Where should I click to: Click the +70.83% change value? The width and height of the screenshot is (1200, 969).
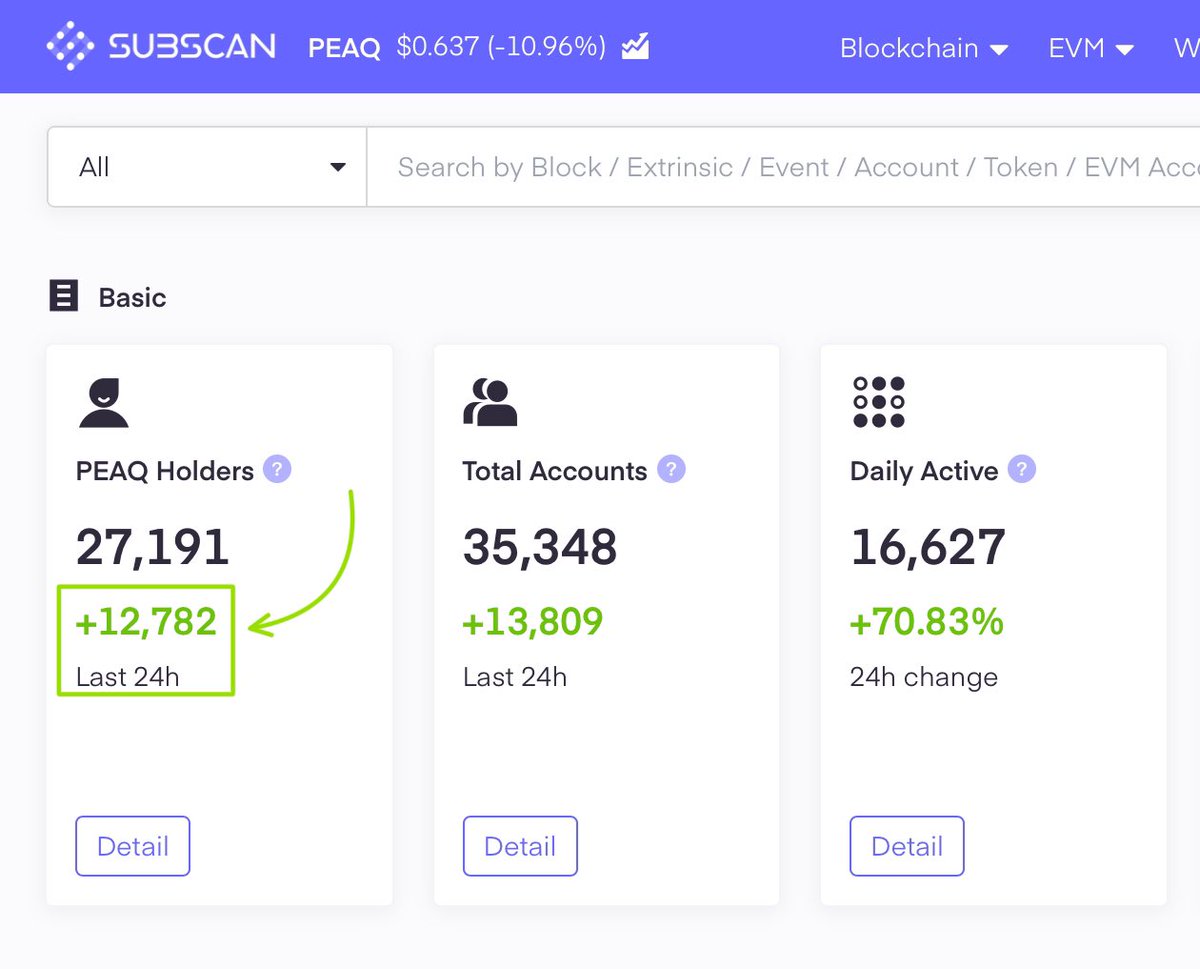coord(927,622)
